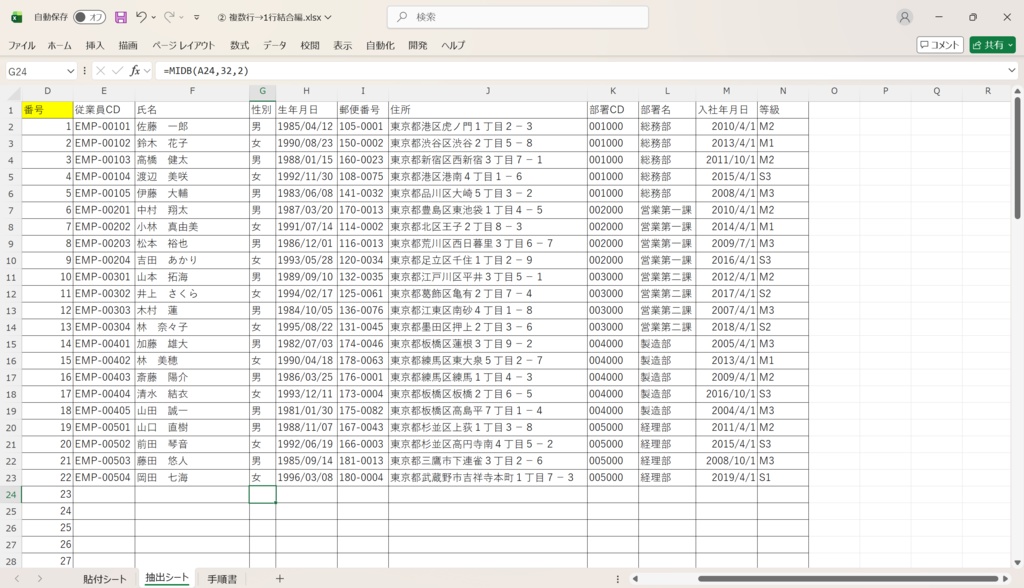Cancel the formula entry with X icon
1024x588 pixels.
[101, 71]
